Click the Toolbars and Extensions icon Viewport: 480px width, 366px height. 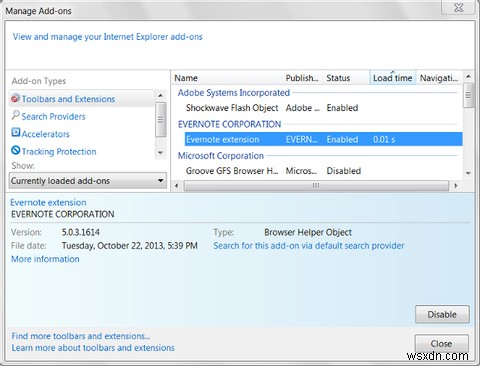pyautogui.click(x=15, y=98)
